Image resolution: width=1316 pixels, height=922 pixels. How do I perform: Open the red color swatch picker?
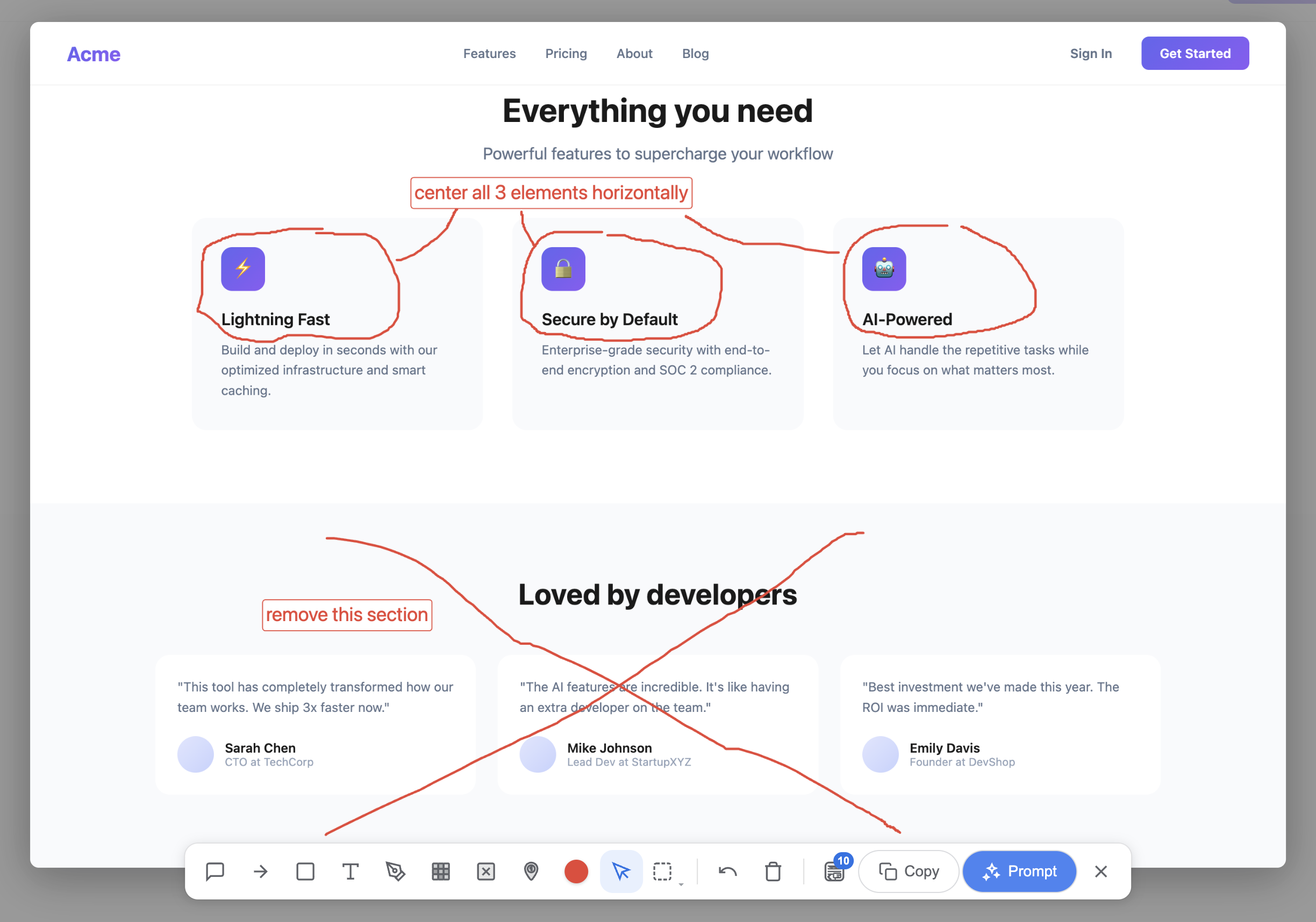pyautogui.click(x=577, y=871)
